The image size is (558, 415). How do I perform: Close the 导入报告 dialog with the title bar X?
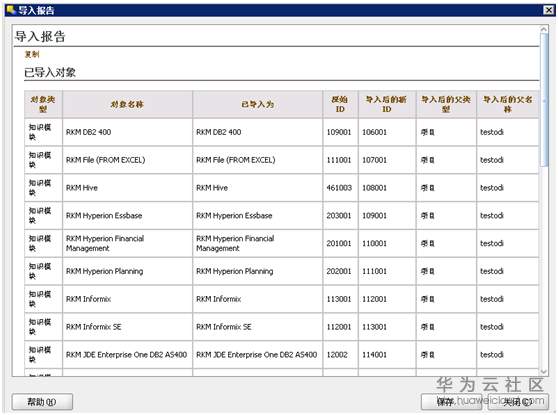[549, 10]
